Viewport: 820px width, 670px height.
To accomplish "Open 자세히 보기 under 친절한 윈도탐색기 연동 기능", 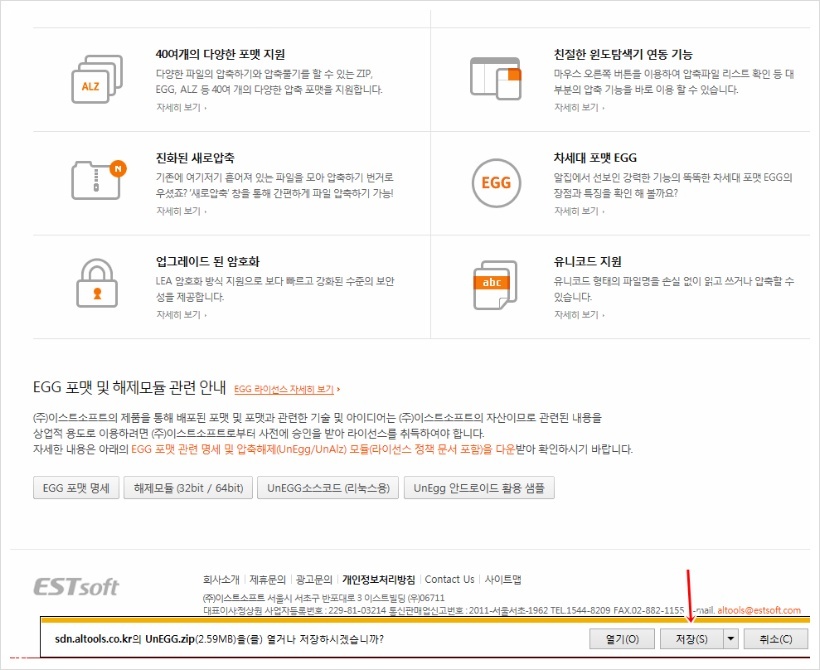I will [x=579, y=107].
